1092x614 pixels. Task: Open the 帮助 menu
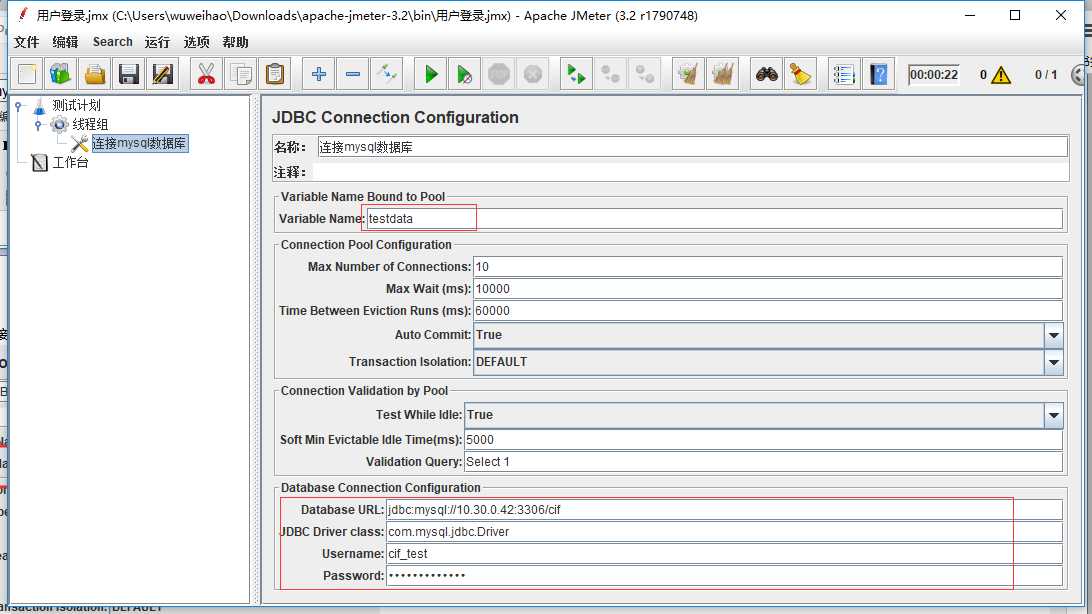pos(235,42)
